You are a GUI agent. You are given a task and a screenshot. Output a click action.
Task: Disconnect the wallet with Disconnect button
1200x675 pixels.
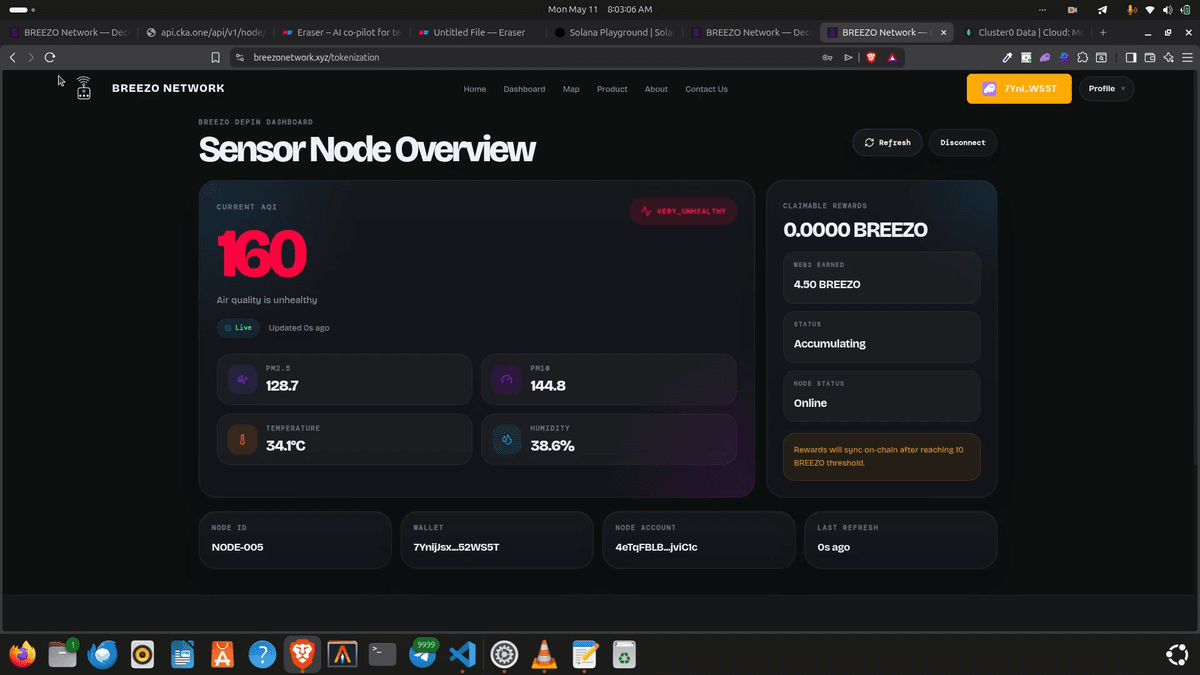point(963,142)
